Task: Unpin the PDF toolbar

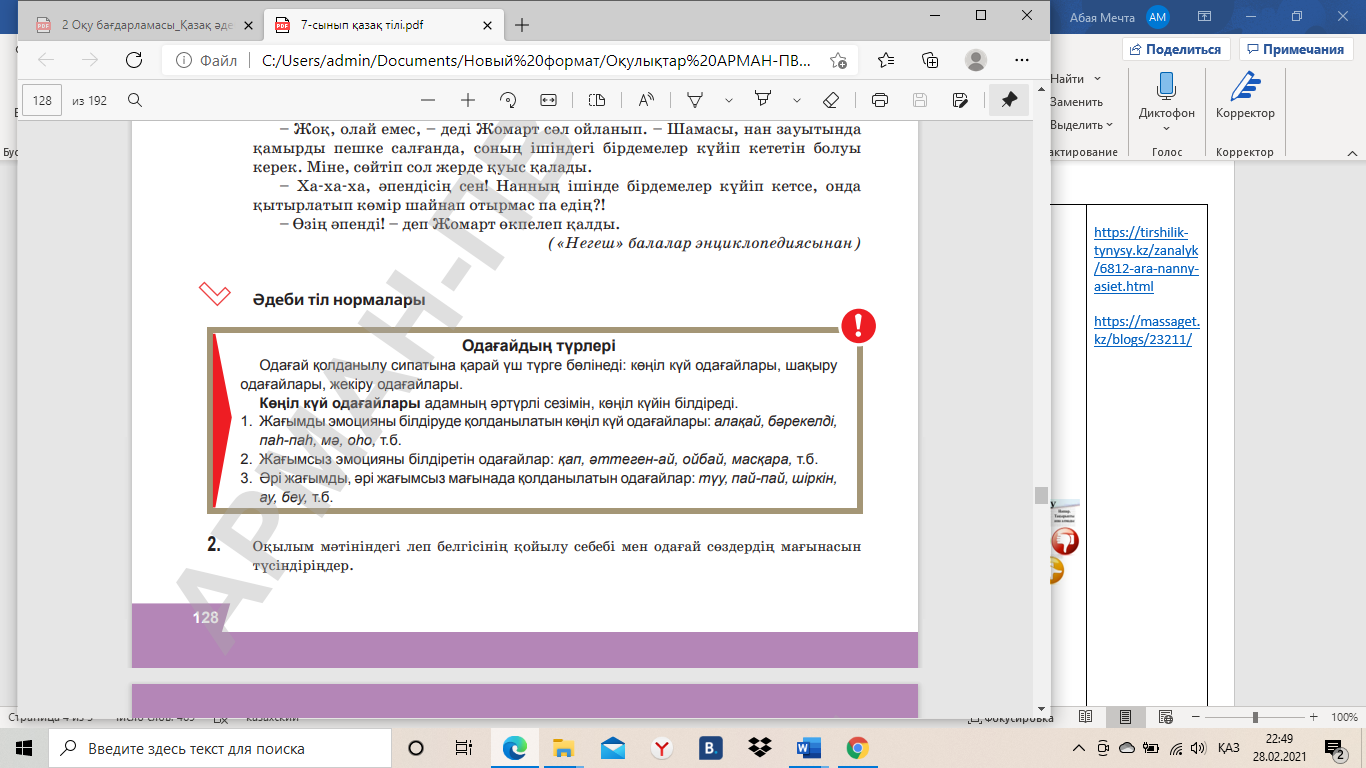Action: coord(1009,100)
